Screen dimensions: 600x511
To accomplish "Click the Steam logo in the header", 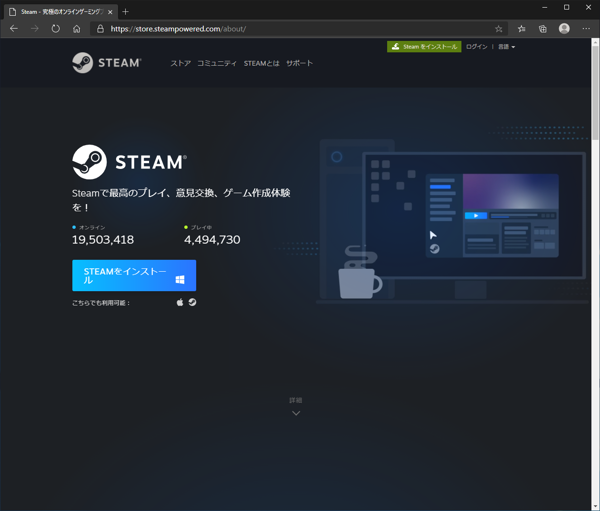I will coord(107,63).
